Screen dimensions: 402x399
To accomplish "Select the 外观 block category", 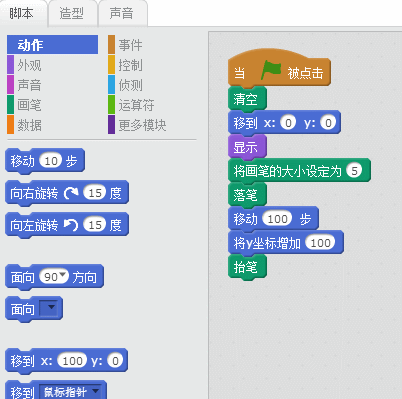I will tap(29, 65).
